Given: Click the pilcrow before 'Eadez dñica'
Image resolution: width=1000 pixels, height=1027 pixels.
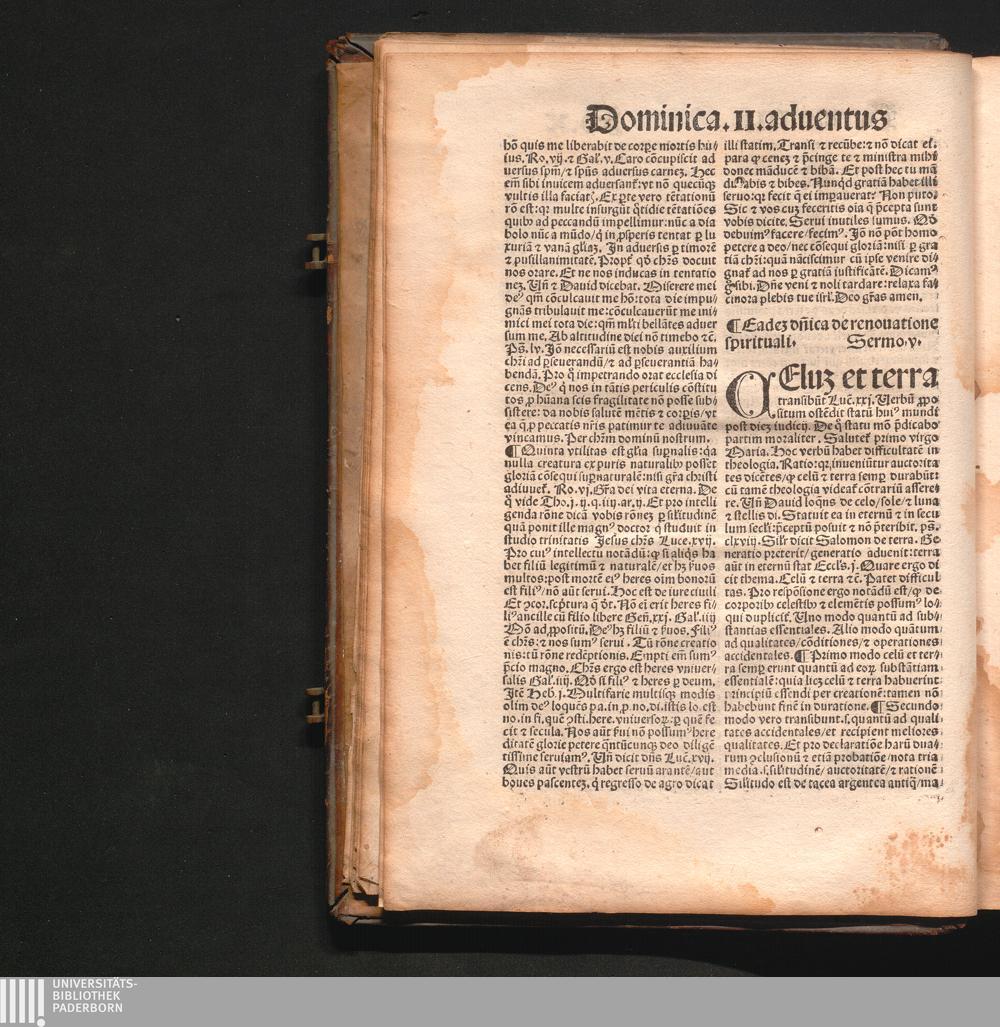Looking at the screenshot, I should [732, 325].
